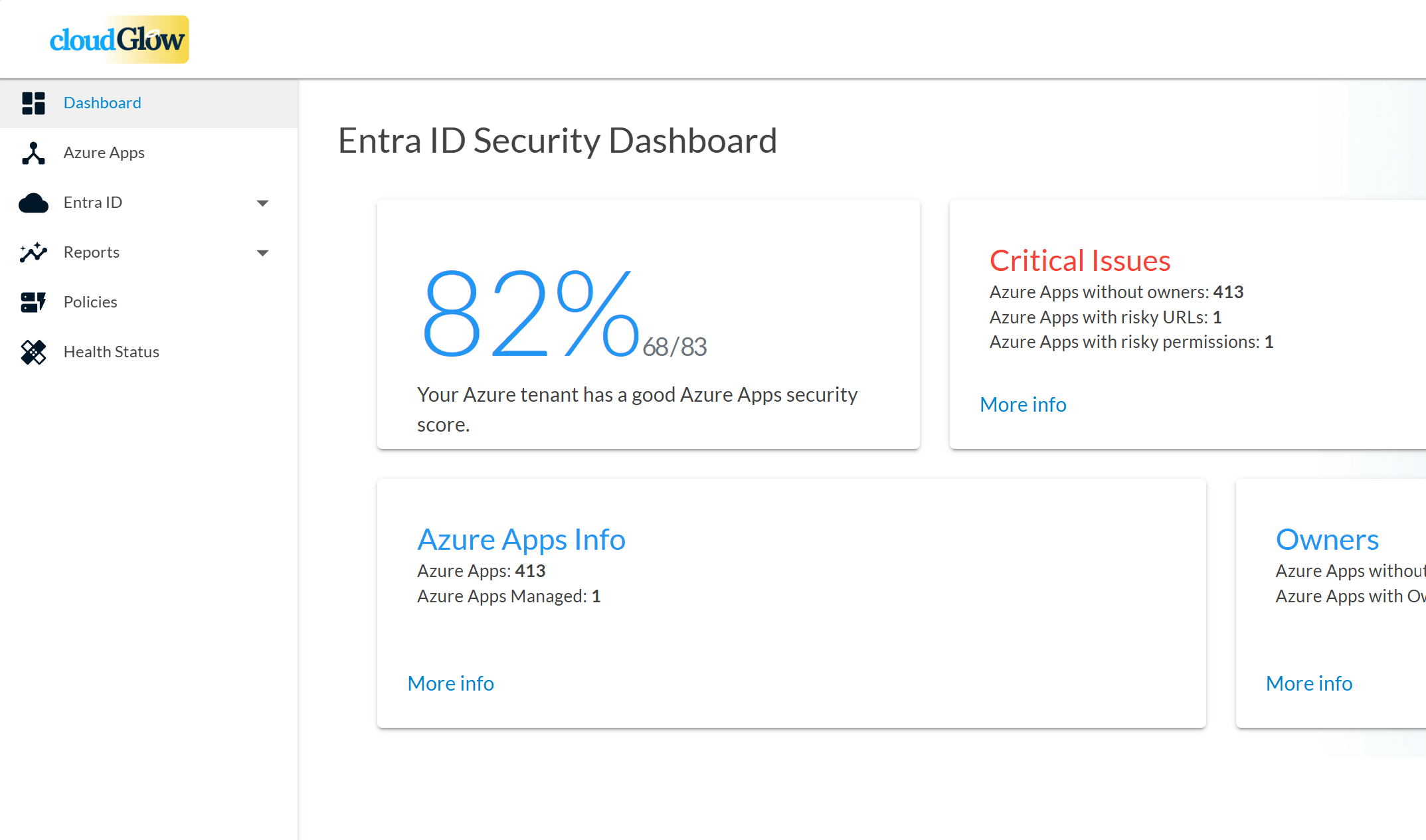
Task: Click More info under Azure Apps Info
Action: click(x=450, y=683)
